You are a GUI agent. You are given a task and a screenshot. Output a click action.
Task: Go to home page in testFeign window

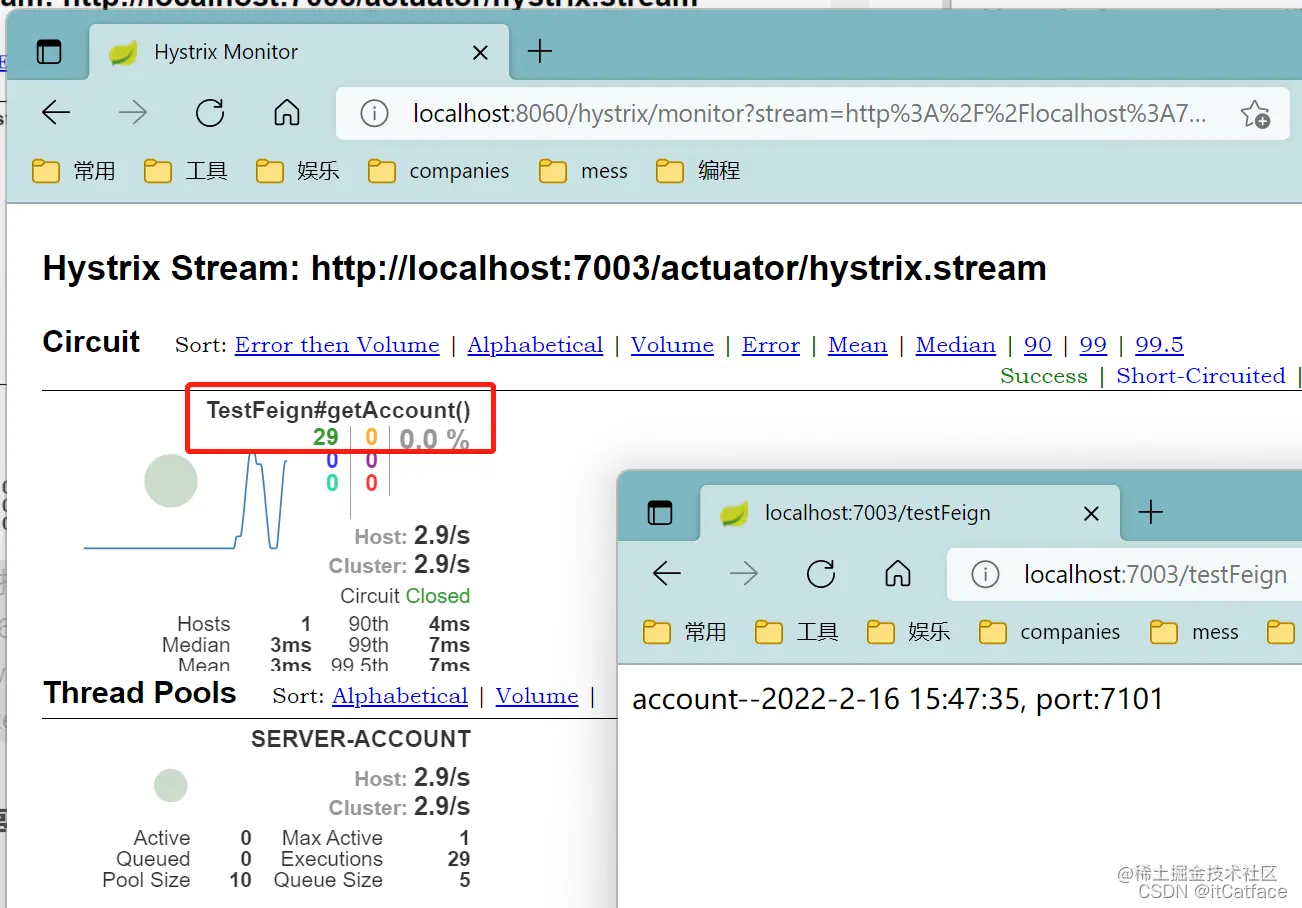tap(898, 574)
